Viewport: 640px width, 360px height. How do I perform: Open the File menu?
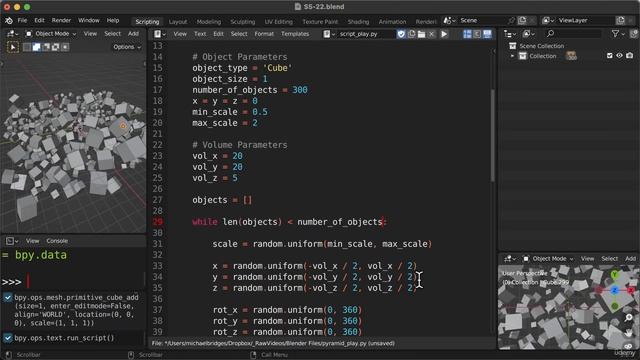tap(22, 20)
